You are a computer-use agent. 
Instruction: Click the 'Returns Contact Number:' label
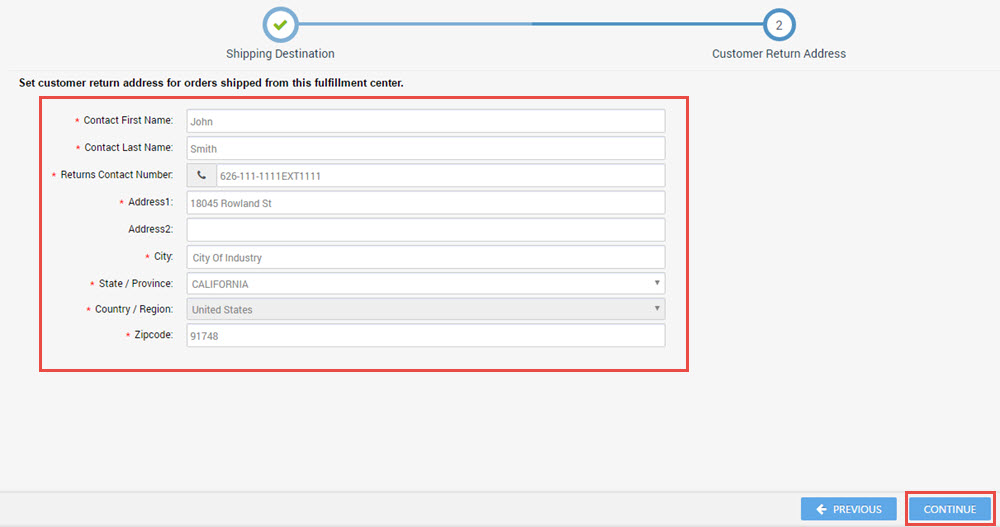117,174
